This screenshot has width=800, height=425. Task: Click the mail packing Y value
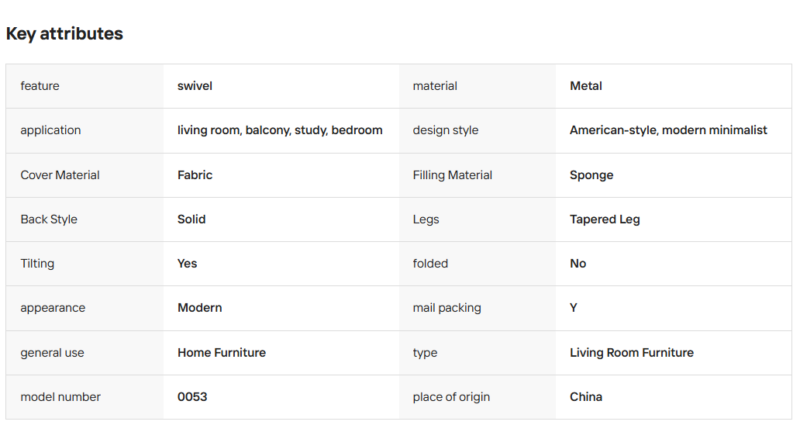(x=573, y=308)
